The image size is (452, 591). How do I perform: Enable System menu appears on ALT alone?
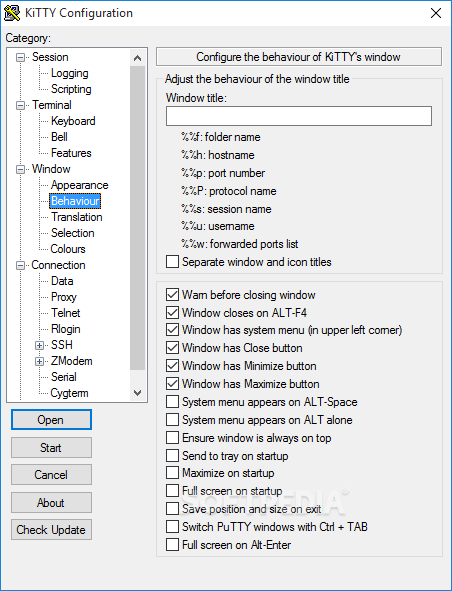tap(259, 420)
